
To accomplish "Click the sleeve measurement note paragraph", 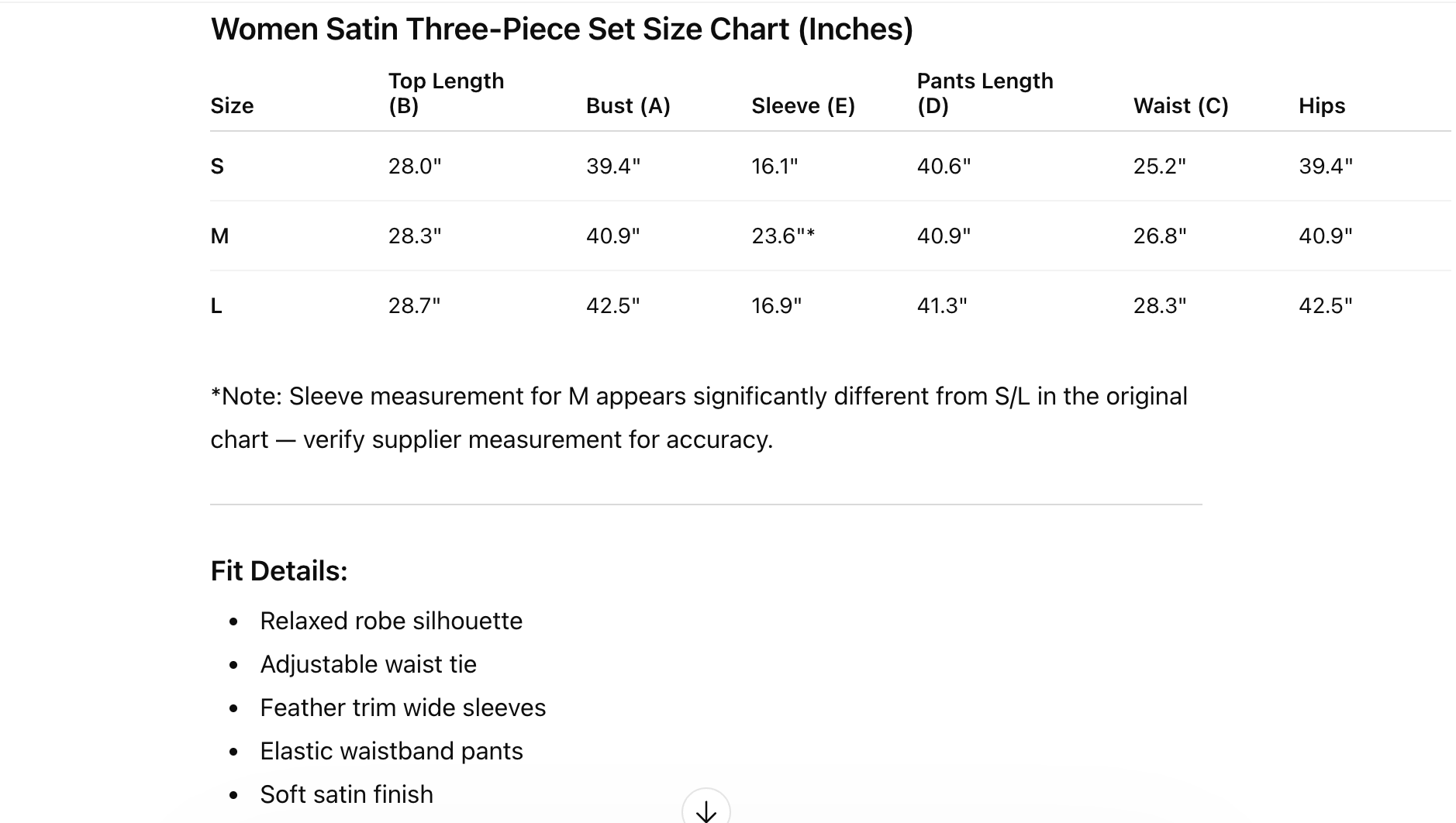I will click(698, 418).
